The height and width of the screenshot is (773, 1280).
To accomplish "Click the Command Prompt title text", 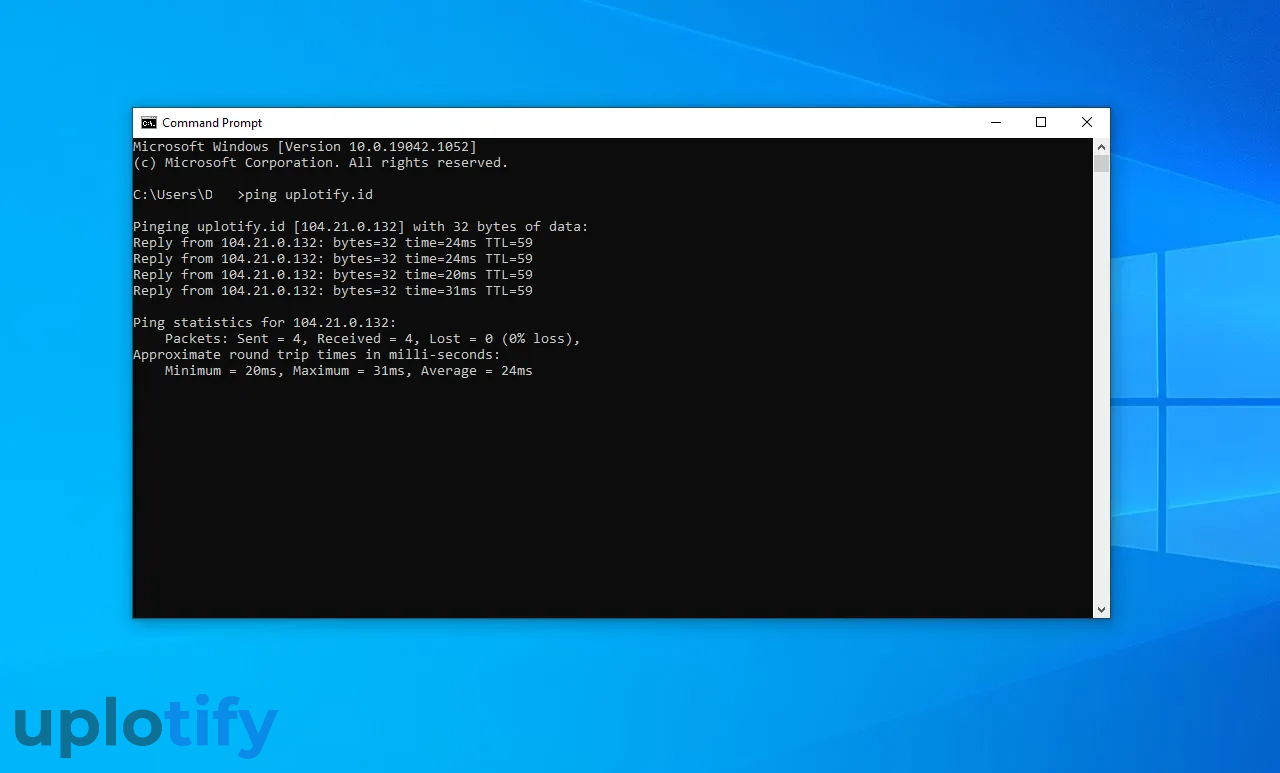I will (x=212, y=123).
